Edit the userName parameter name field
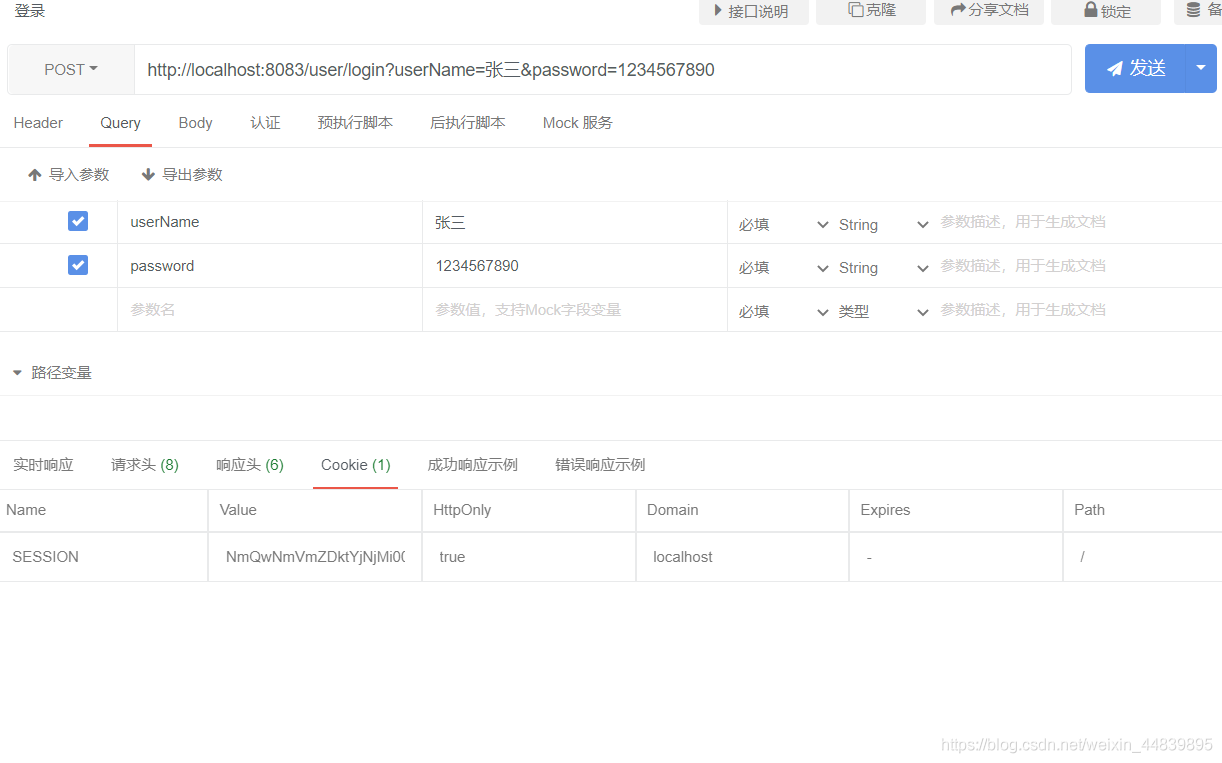The height and width of the screenshot is (763, 1222). [270, 222]
